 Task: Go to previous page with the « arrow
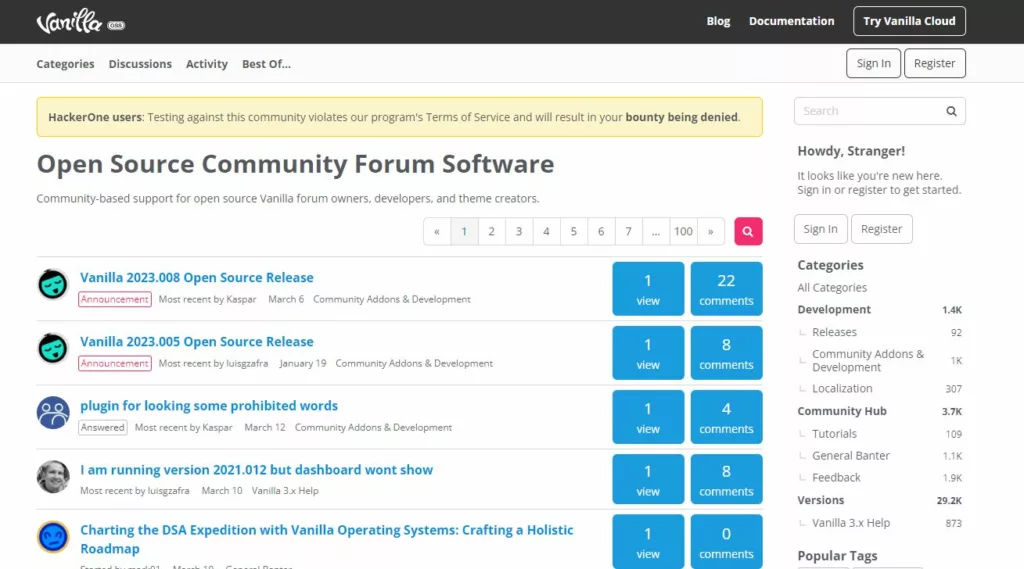coord(437,231)
